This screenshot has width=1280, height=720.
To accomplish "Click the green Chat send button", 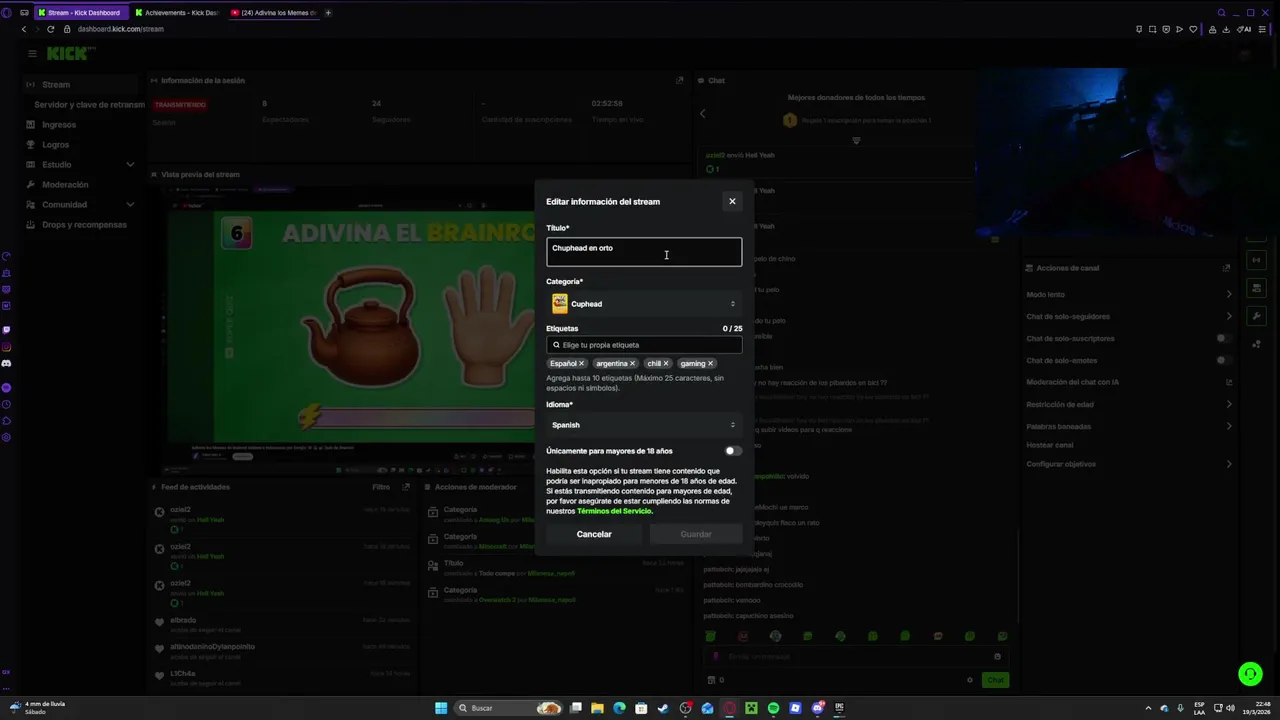I will [x=995, y=680].
